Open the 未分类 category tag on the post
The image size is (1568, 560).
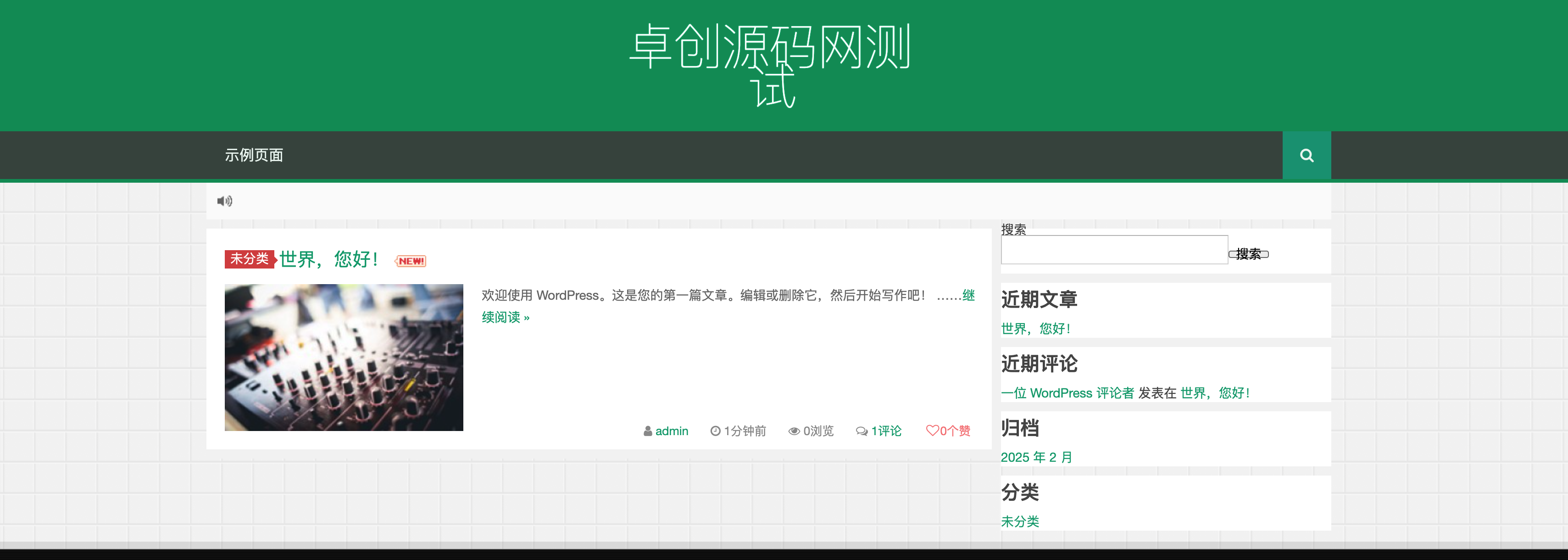(250, 259)
